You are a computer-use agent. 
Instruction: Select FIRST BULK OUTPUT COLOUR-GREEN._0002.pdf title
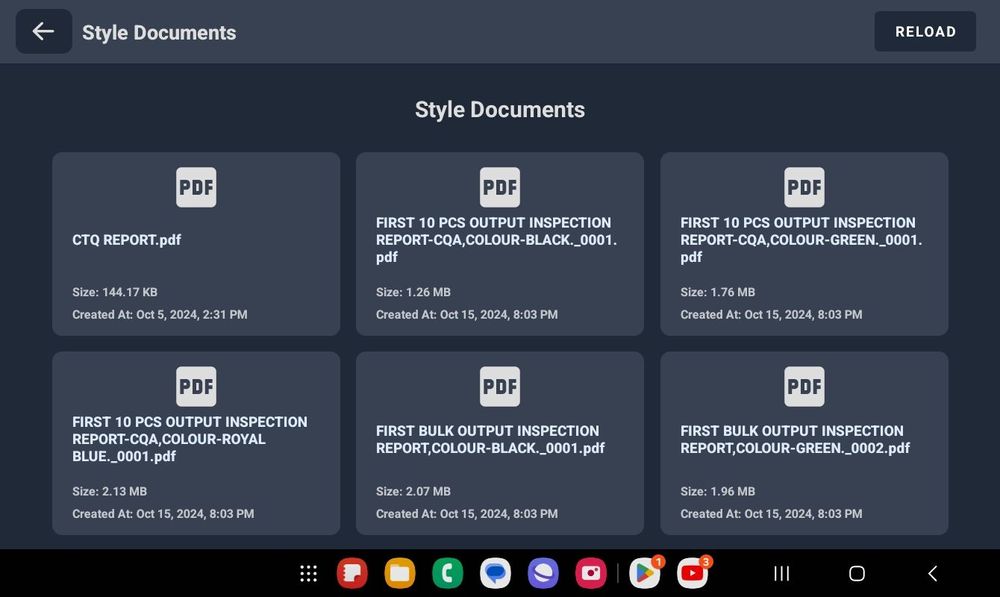click(795, 439)
